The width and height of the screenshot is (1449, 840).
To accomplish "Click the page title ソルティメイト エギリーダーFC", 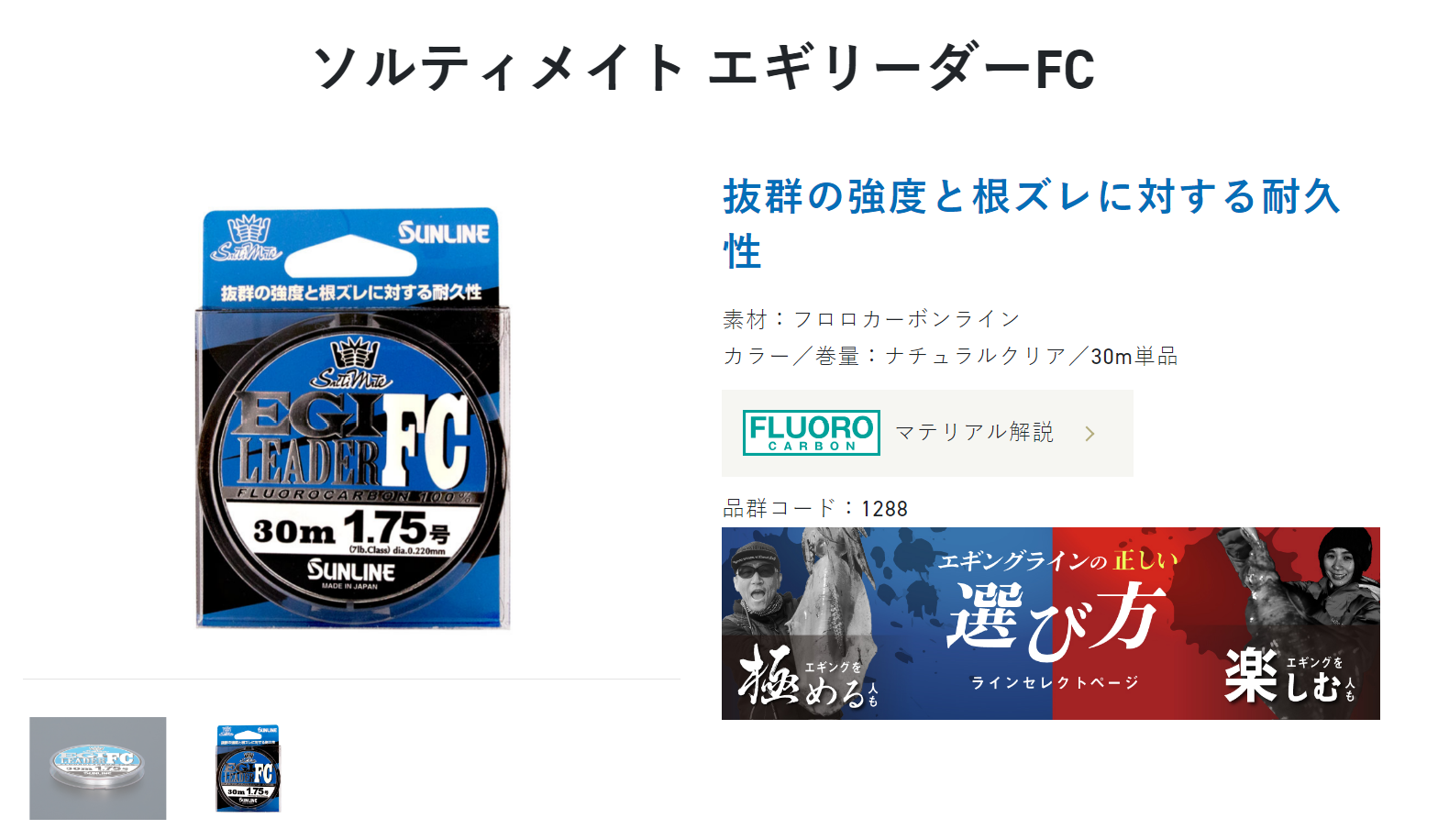I will [x=703, y=68].
